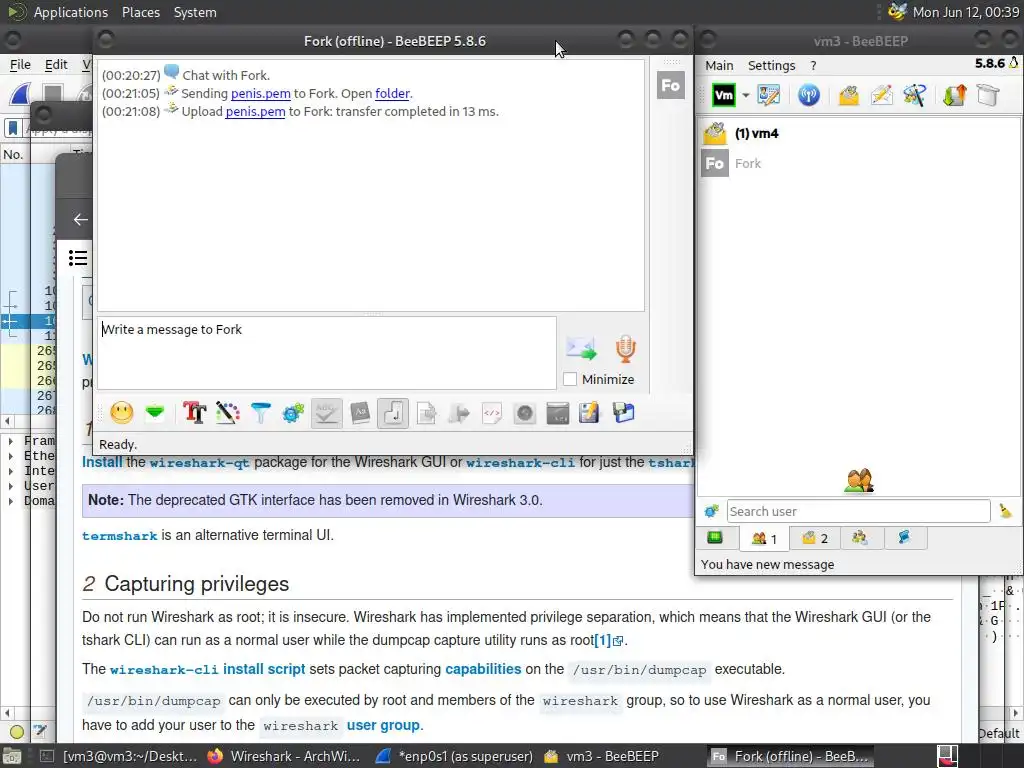Click the code snippet </> icon

pos(492,413)
